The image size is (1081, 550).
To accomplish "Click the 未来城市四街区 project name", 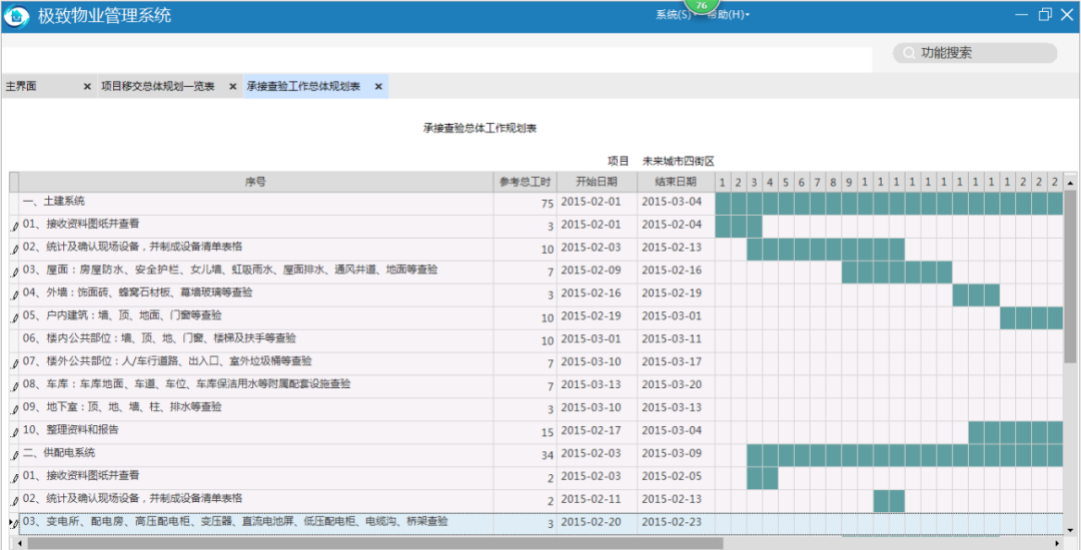I will coord(678,161).
